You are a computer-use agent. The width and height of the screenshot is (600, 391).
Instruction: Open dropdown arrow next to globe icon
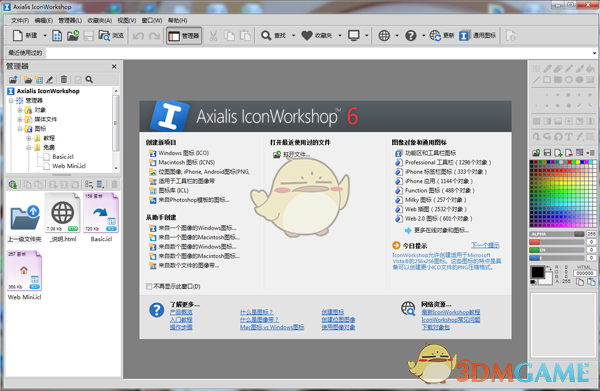[x=397, y=36]
